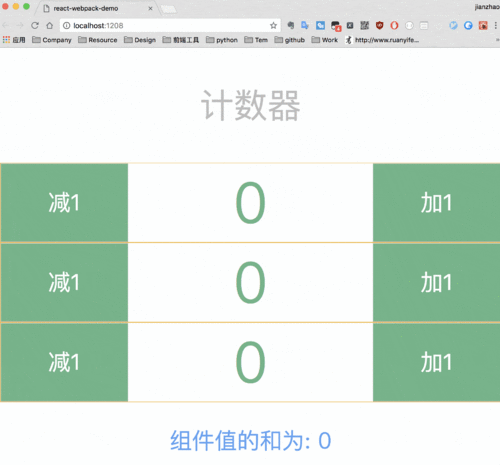Open the blue square extension icon
Screen dimensions: 500x465
tap(320, 25)
